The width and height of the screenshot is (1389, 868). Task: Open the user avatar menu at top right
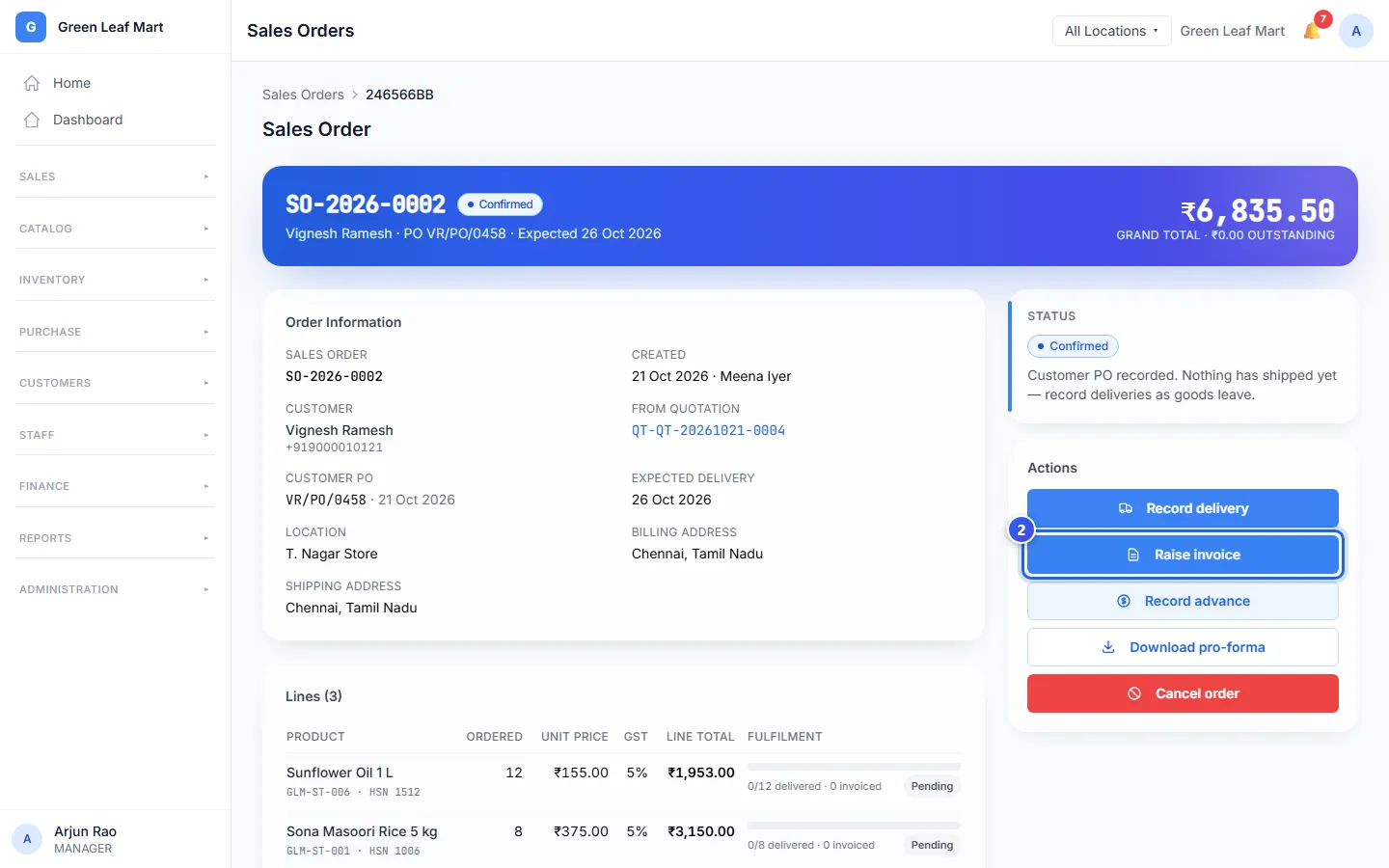coord(1356,31)
